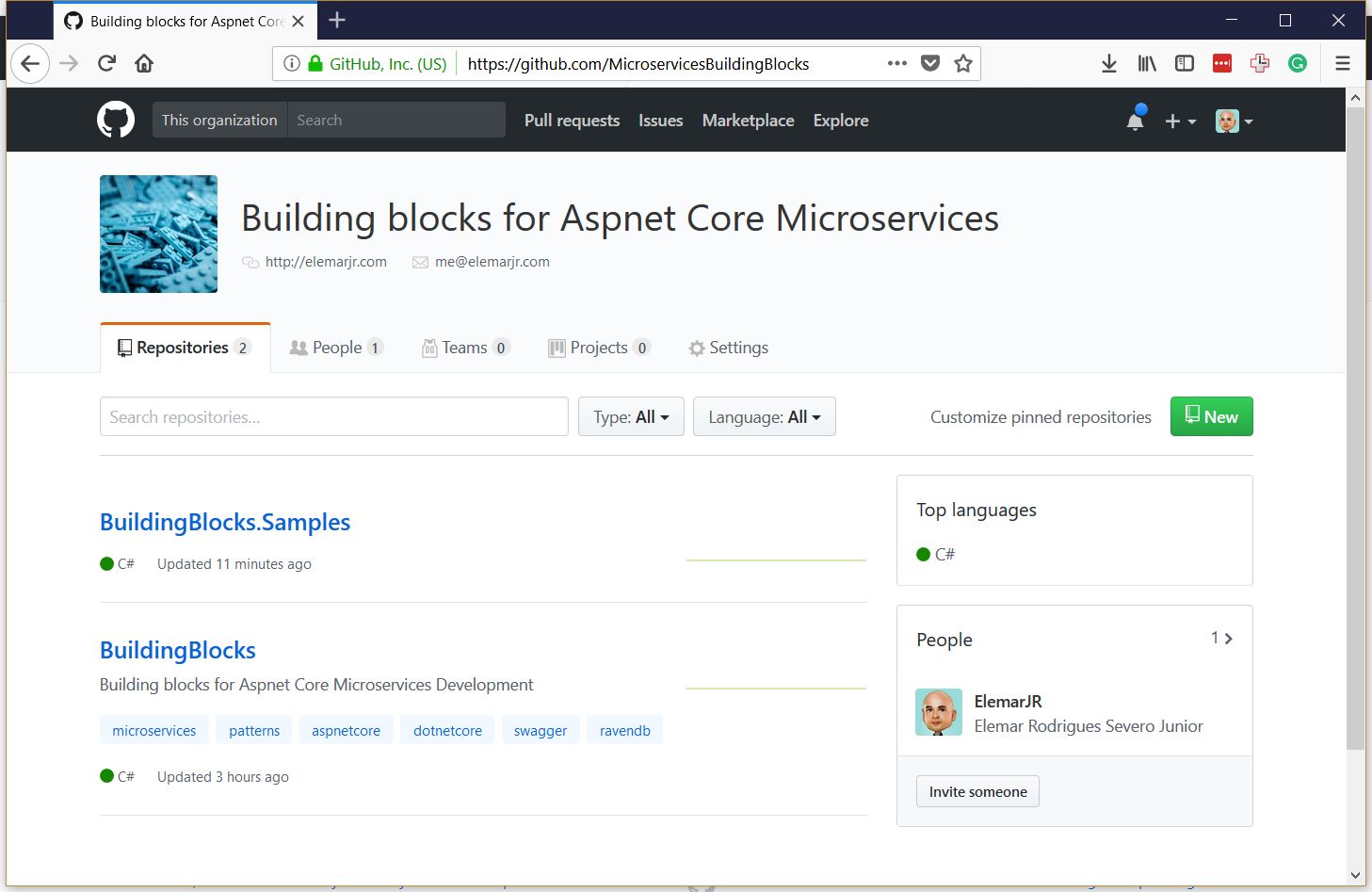
Task: Switch to the People tab
Action: (x=336, y=348)
